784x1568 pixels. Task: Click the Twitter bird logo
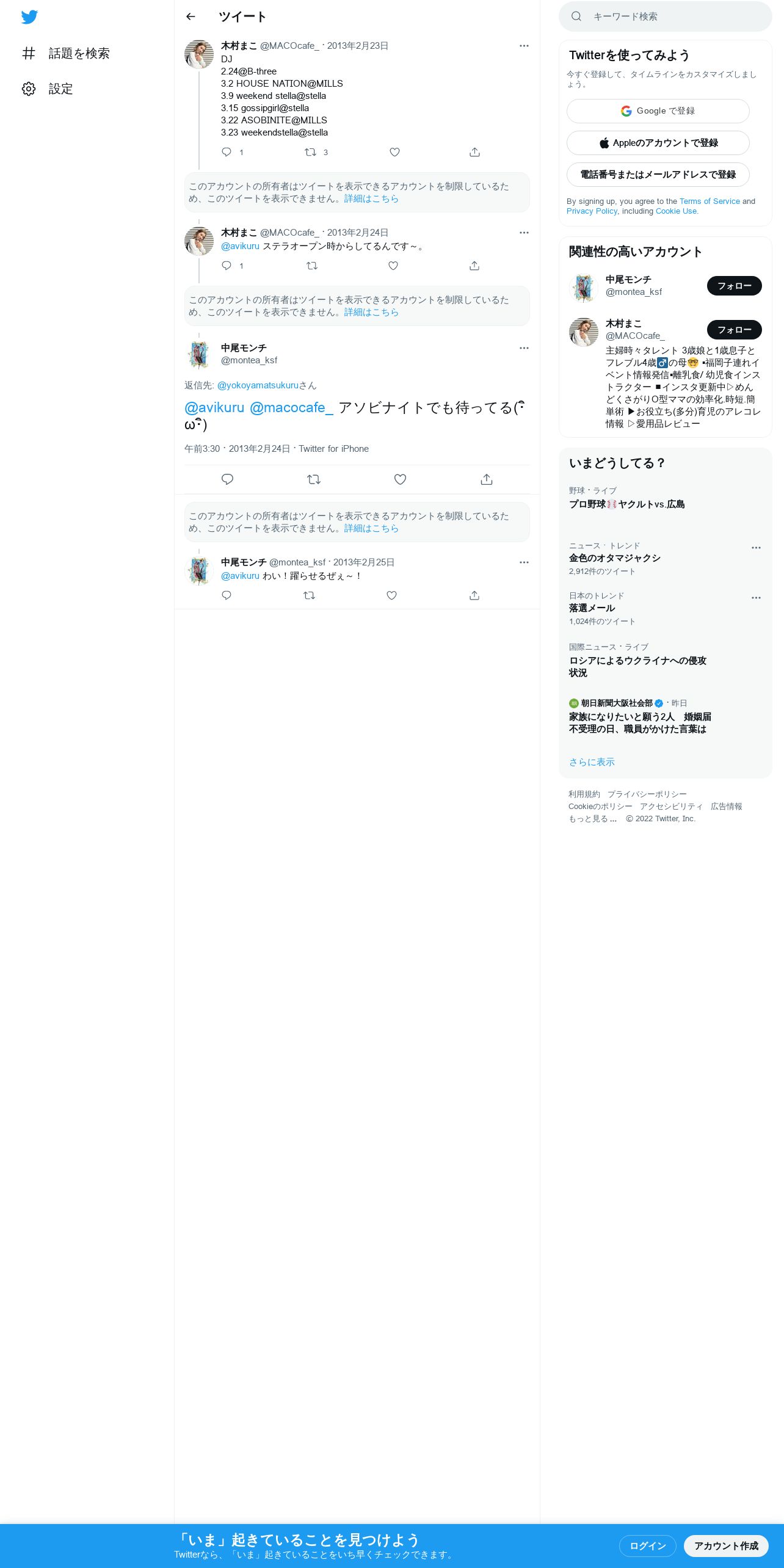point(29,17)
